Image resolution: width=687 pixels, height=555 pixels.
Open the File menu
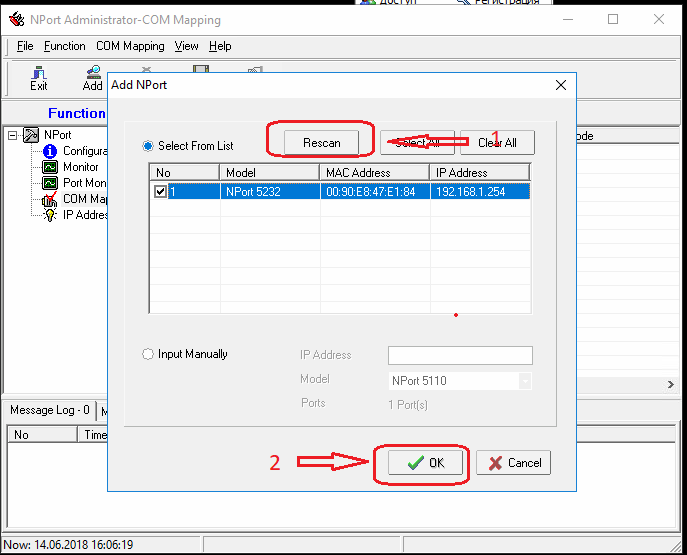[25, 46]
